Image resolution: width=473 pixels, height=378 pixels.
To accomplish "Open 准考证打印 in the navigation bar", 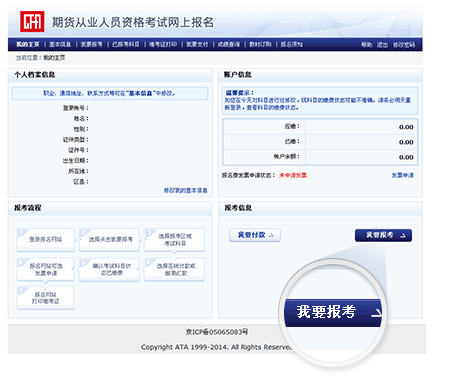I will tap(163, 44).
